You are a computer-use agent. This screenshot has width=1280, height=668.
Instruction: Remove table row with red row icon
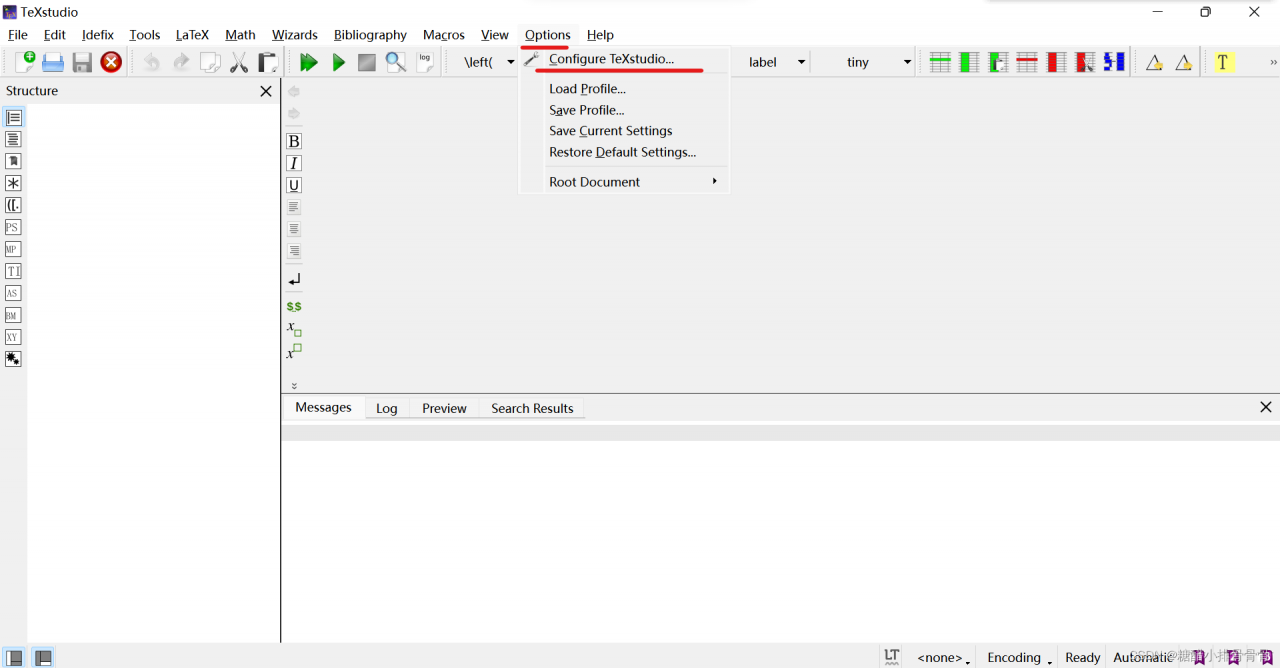pos(1027,62)
